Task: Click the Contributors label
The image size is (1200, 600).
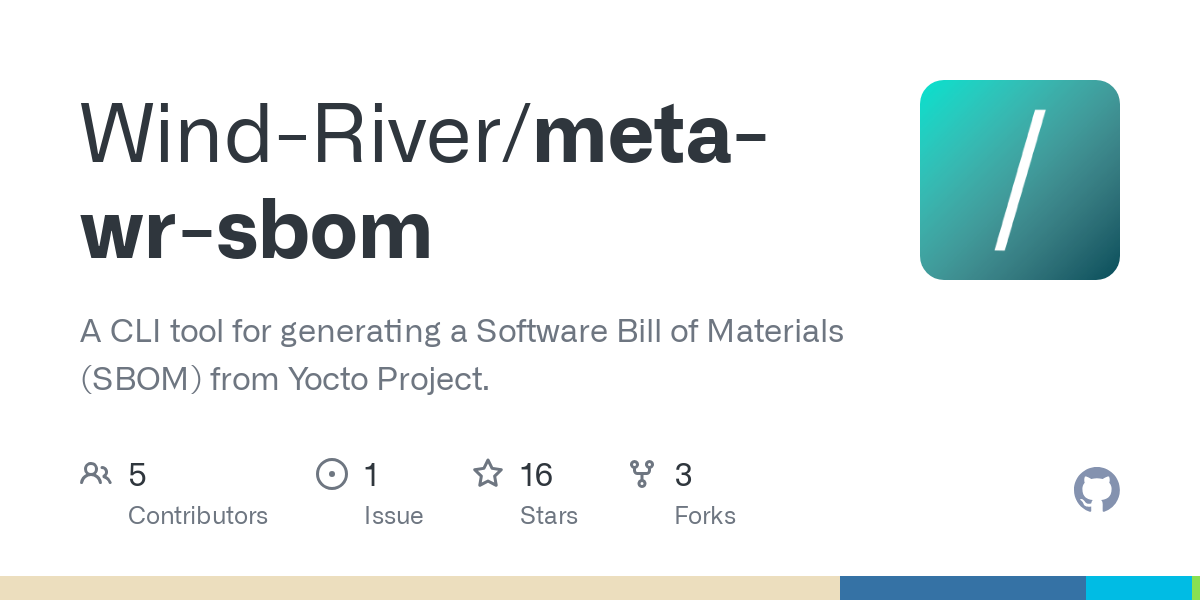Action: tap(198, 516)
